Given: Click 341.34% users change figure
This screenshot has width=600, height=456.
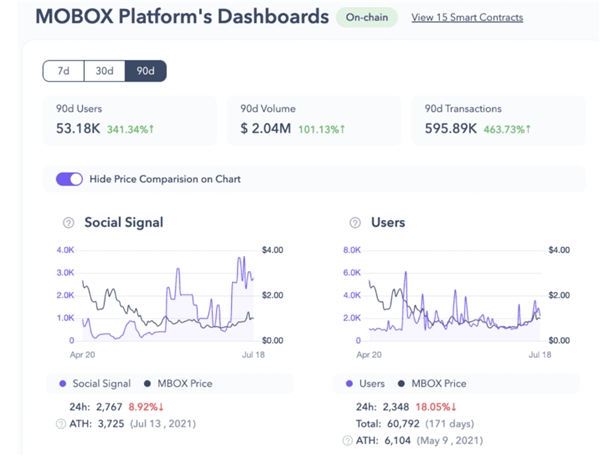Looking at the screenshot, I should point(130,129).
